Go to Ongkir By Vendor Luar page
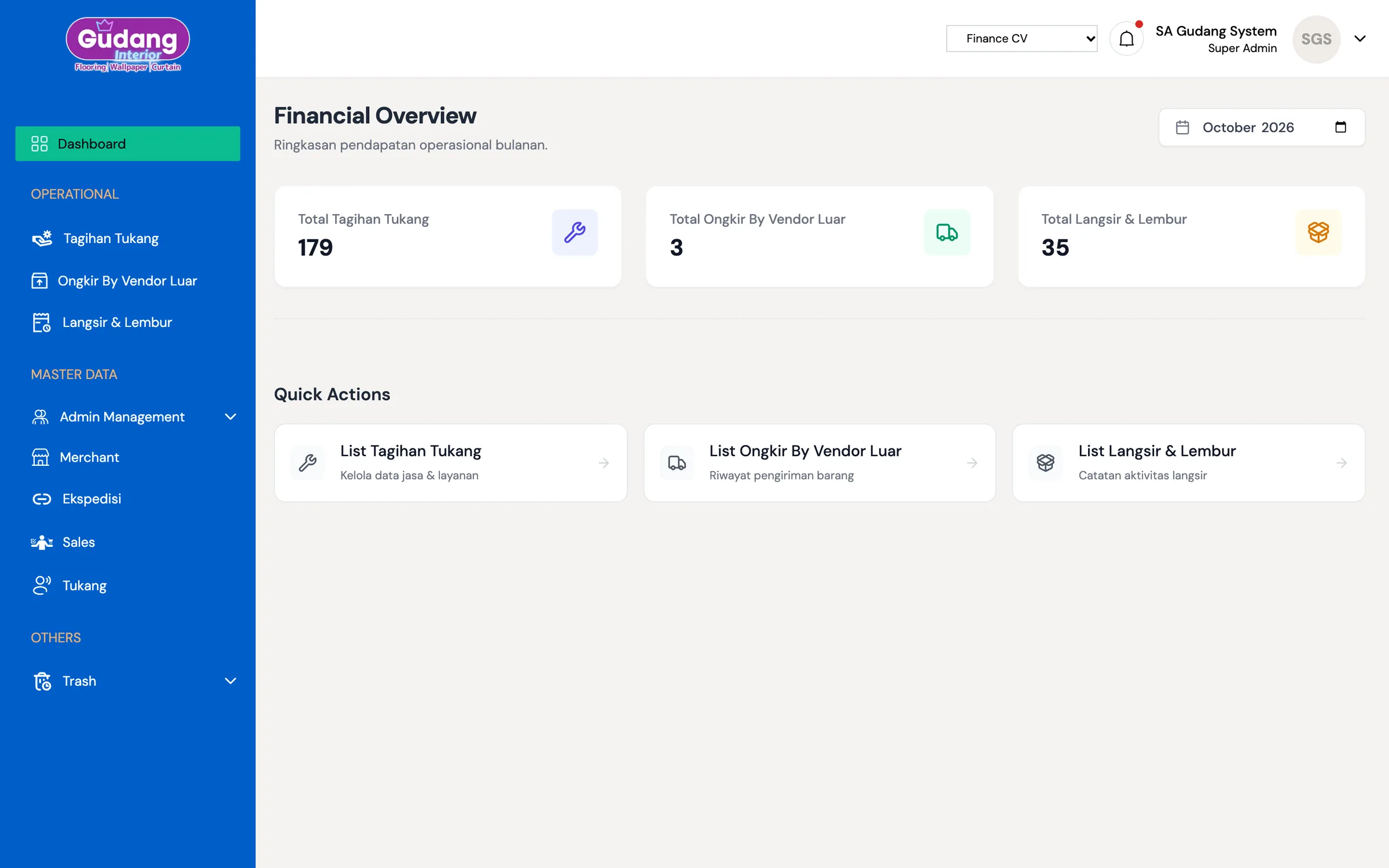 click(x=127, y=281)
